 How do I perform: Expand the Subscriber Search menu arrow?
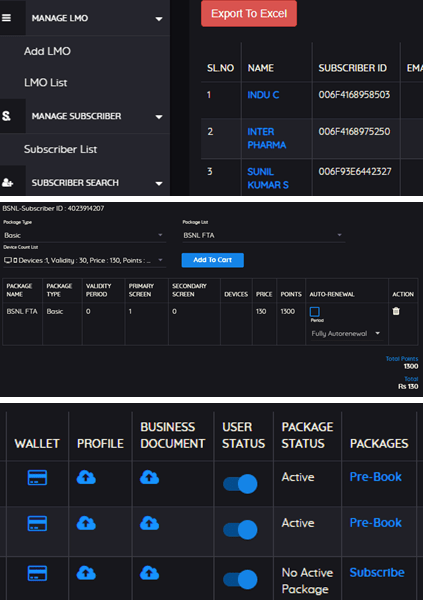click(159, 183)
